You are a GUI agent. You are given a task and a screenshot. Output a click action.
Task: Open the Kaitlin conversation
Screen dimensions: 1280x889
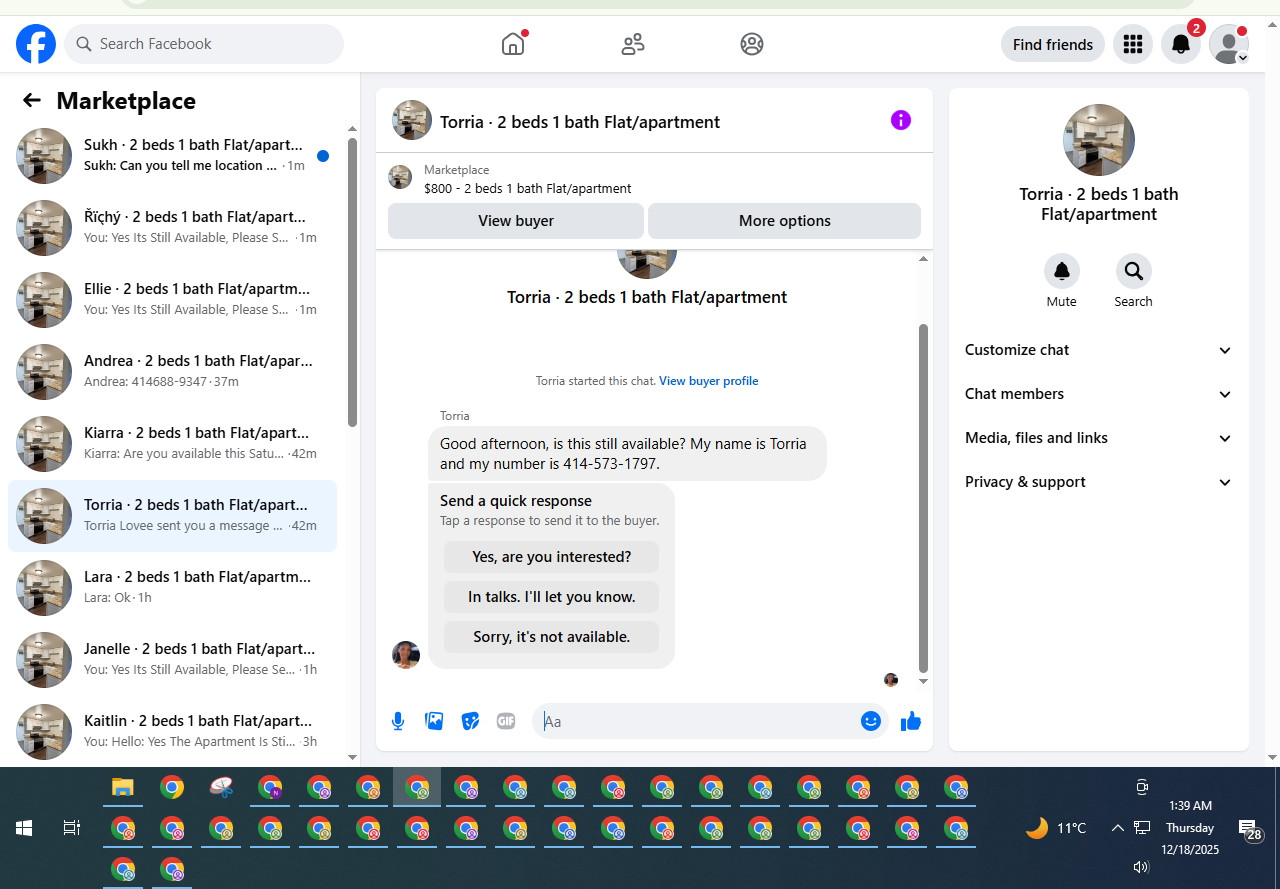pyautogui.click(x=172, y=732)
